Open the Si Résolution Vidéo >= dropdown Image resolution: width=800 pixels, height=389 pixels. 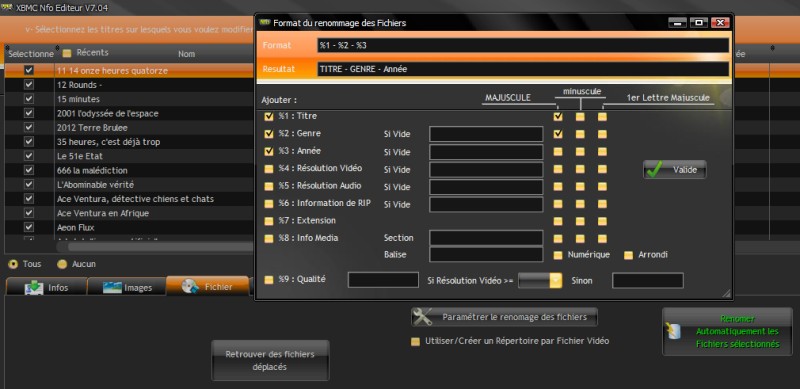(x=556, y=280)
